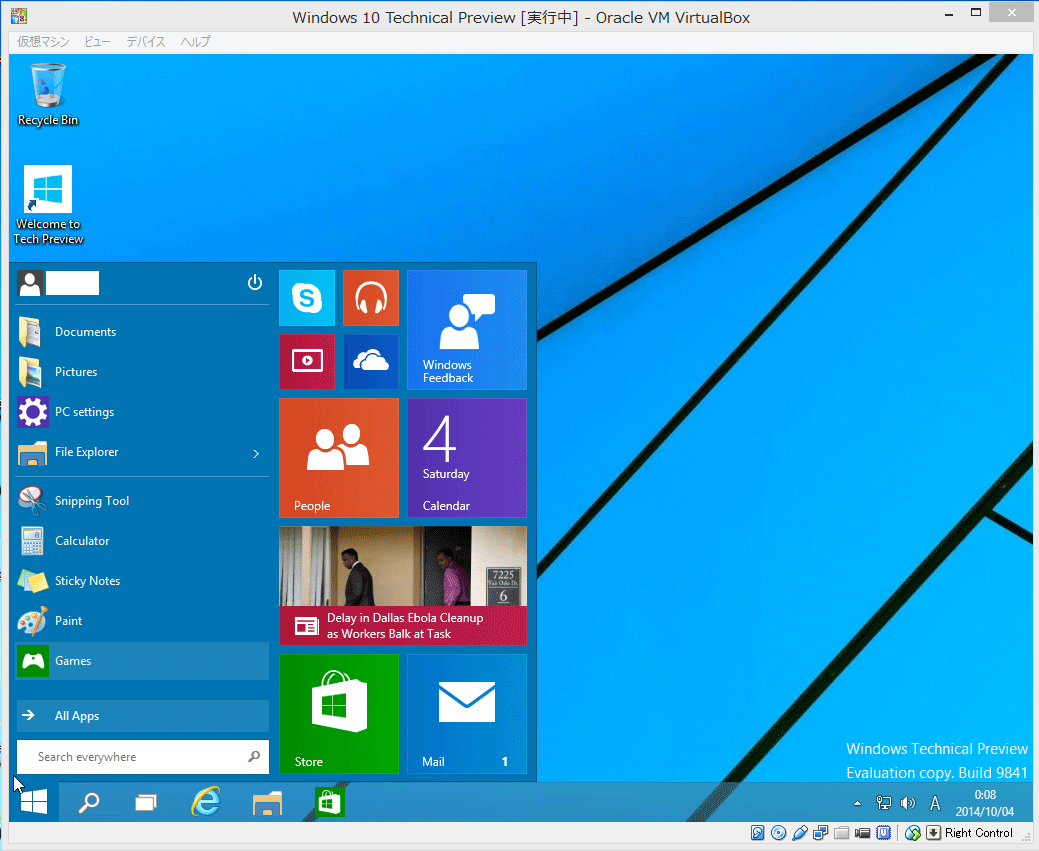Click VirtualBox shared folders indicator

click(x=842, y=832)
